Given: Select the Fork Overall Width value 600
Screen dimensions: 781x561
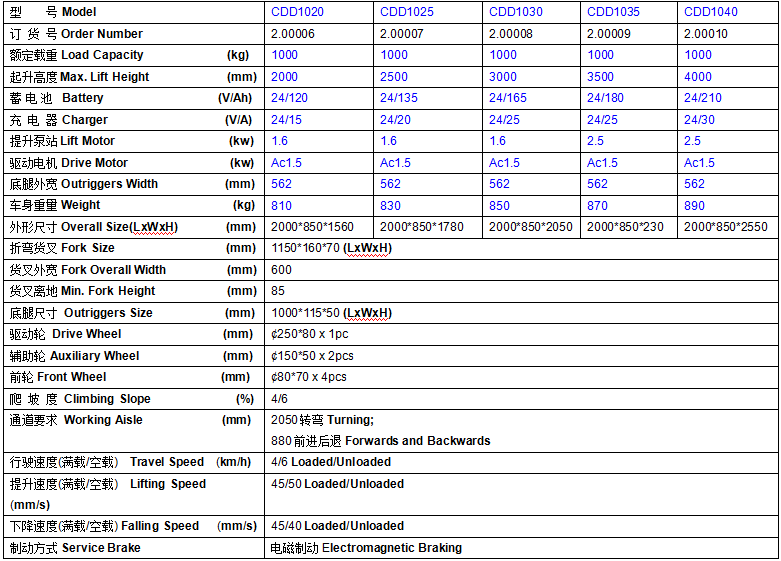Looking at the screenshot, I should (x=281, y=270).
